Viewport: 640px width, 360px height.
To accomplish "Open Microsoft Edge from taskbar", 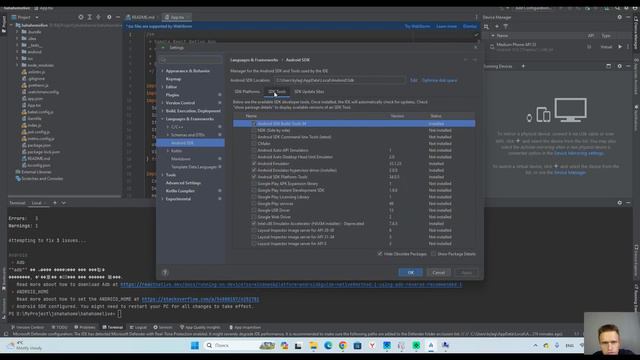I will pos(328,346).
